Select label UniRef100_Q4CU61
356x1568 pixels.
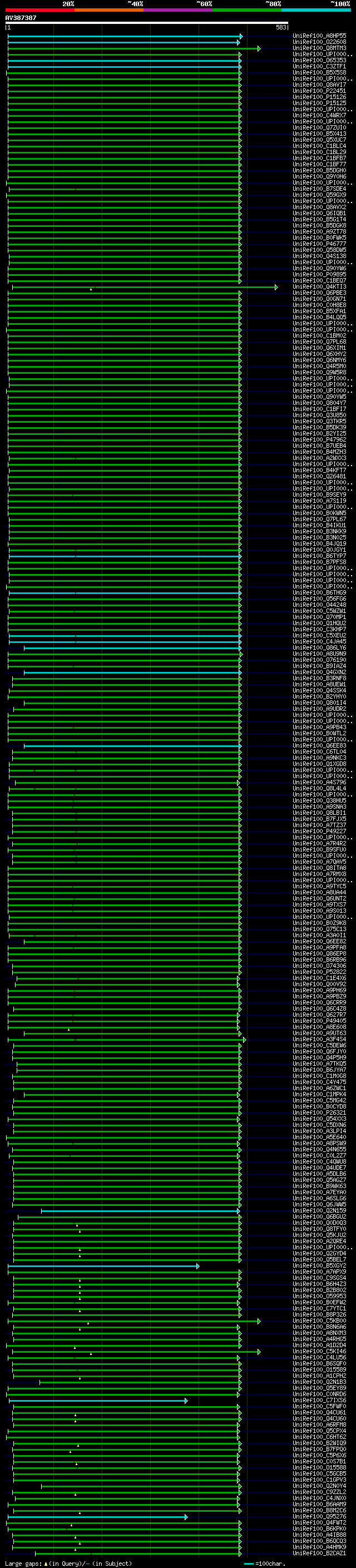coord(319,1413)
